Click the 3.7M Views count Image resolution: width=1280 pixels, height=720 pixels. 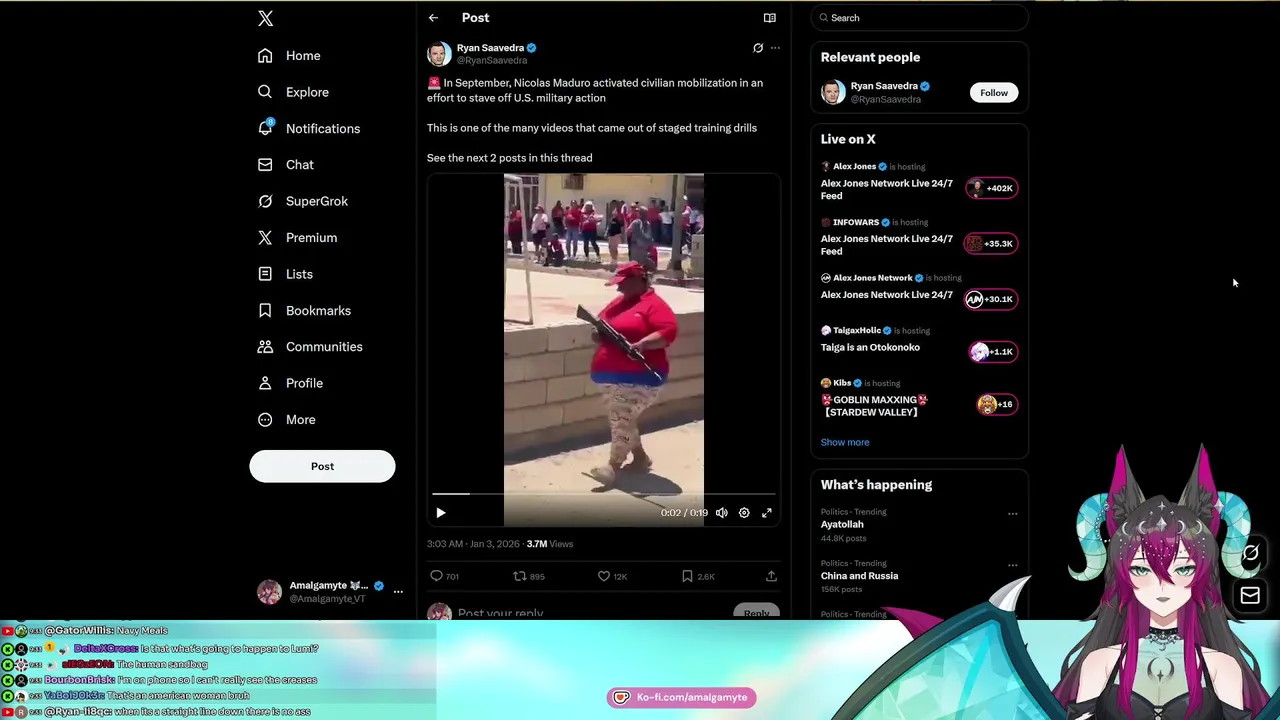point(550,544)
